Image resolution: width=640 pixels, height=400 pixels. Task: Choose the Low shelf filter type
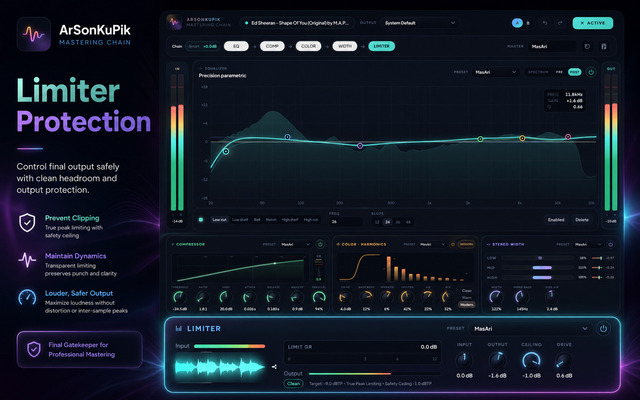click(x=240, y=220)
